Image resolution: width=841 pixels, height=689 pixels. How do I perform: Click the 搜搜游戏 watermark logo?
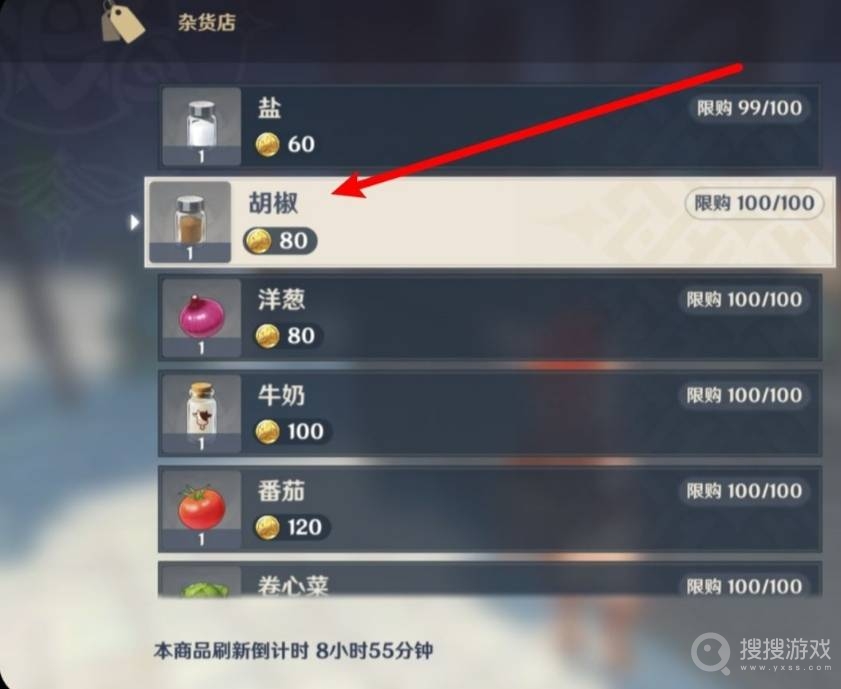[762, 653]
